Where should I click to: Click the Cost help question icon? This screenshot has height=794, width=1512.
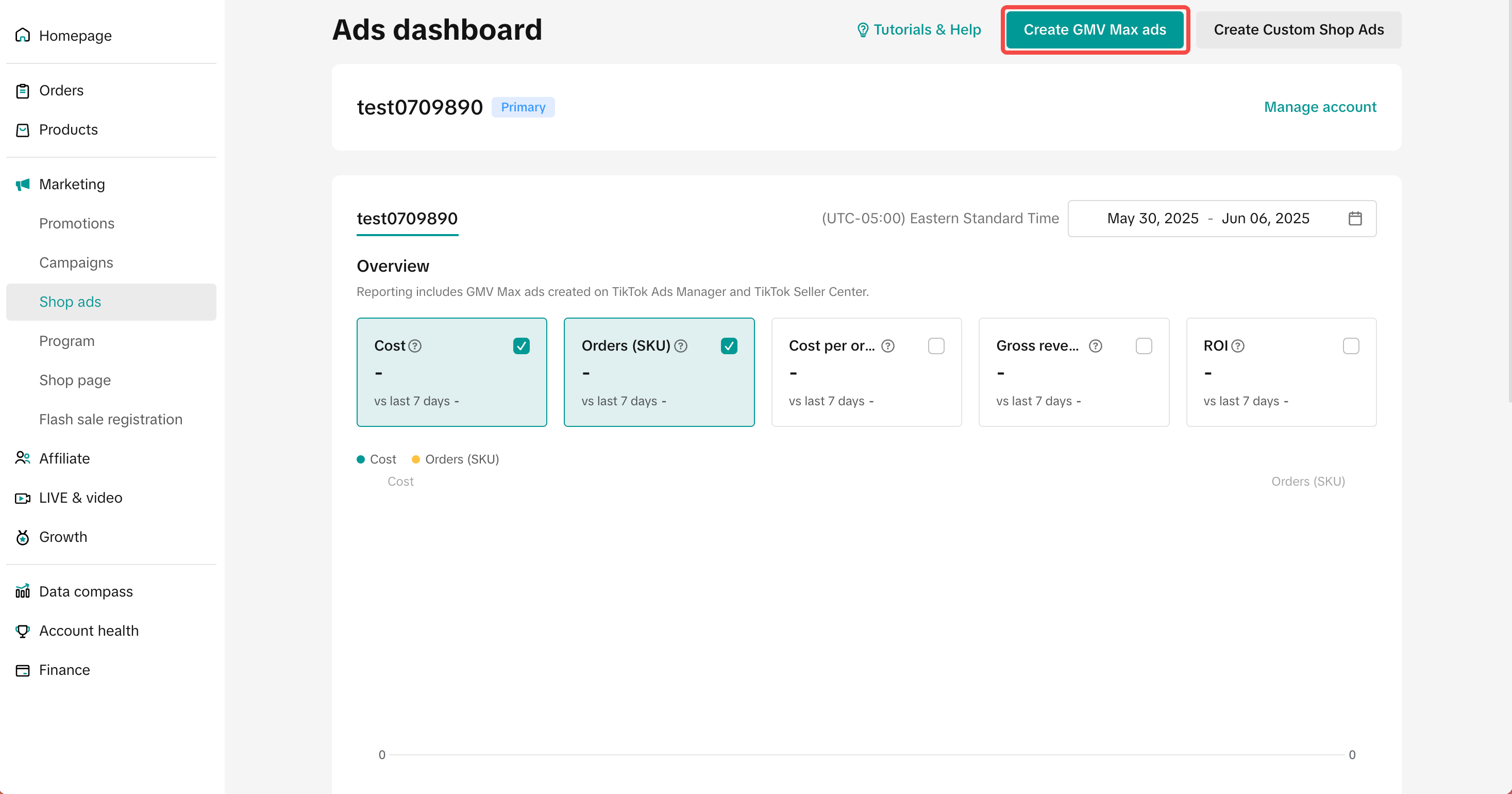pos(415,346)
